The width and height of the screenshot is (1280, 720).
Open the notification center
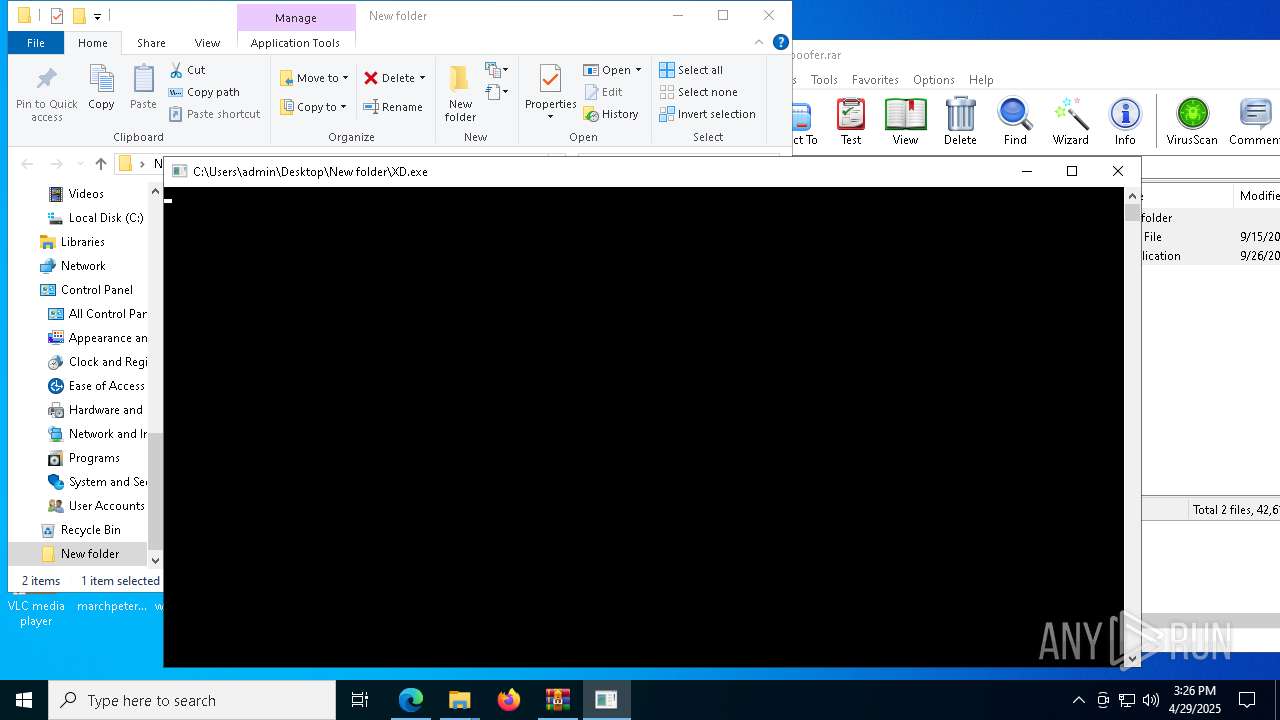click(x=1247, y=700)
